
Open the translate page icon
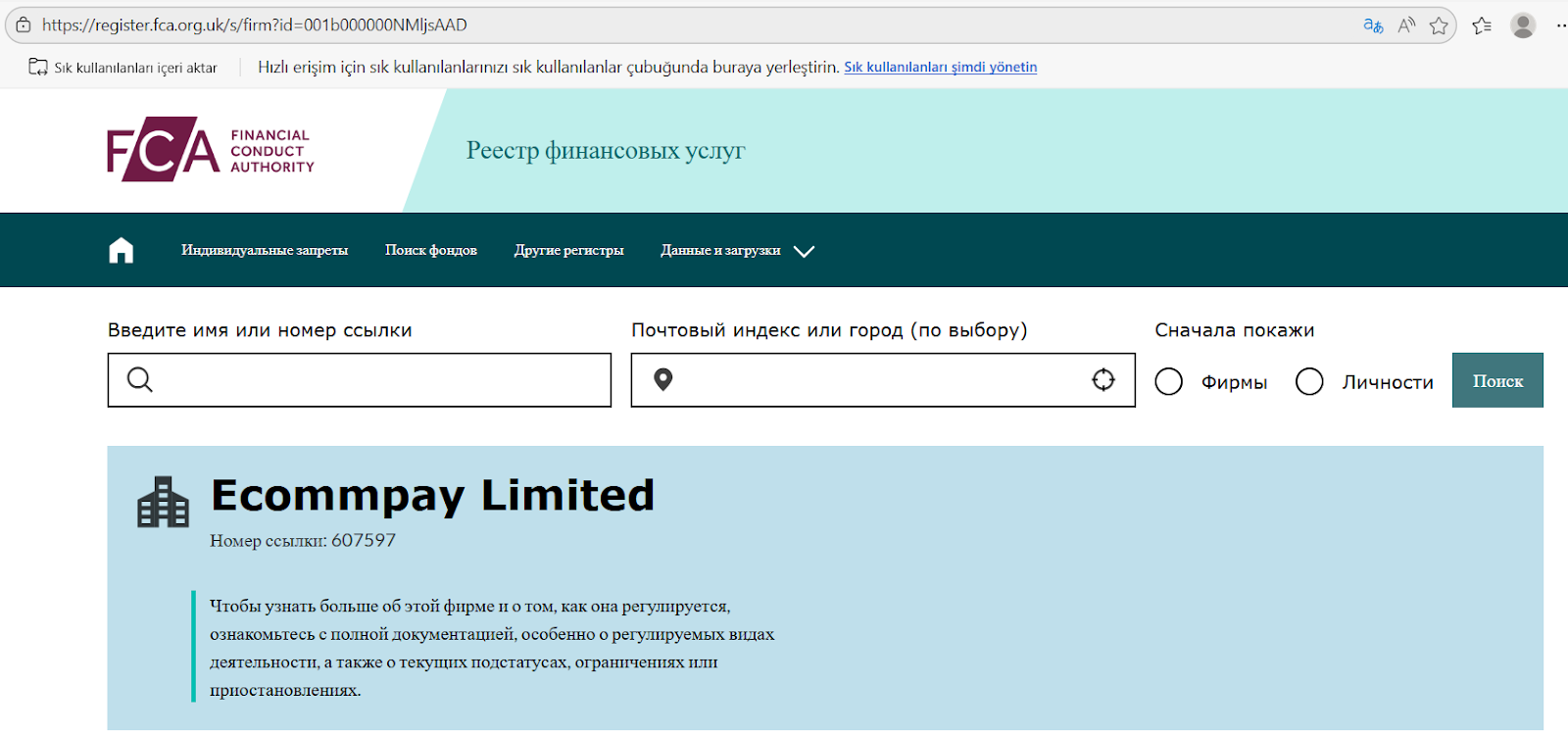pos(1373,25)
